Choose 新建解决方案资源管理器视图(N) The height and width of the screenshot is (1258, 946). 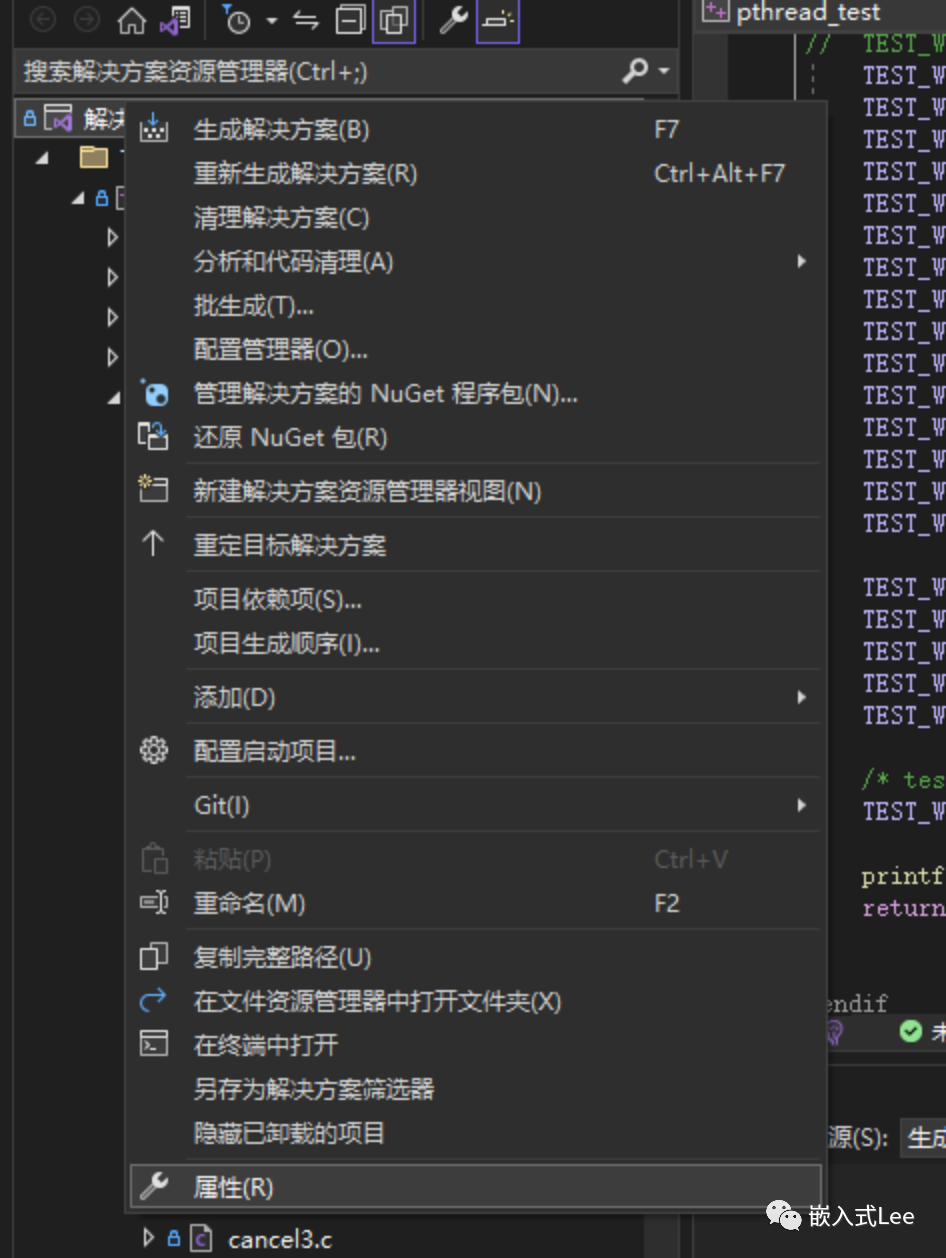(475, 490)
